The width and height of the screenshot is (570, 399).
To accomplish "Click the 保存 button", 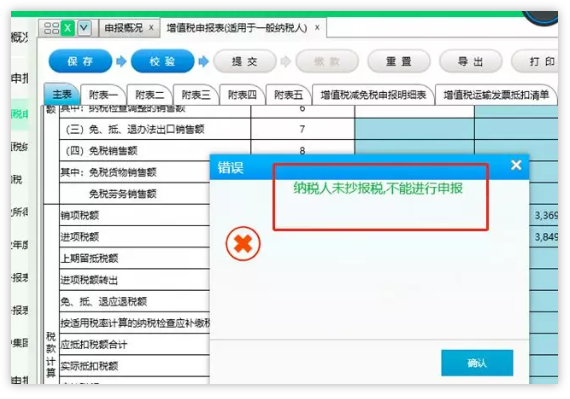I will click(80, 61).
